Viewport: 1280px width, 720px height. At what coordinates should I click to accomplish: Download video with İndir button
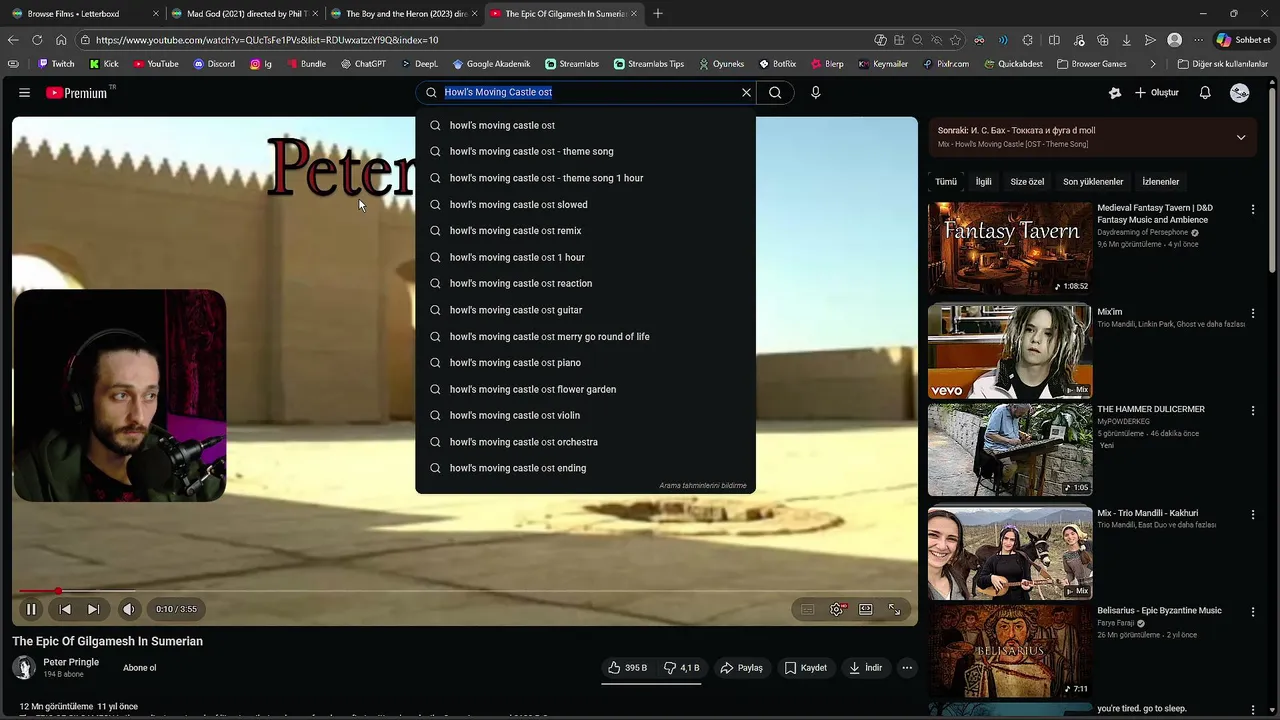click(865, 667)
